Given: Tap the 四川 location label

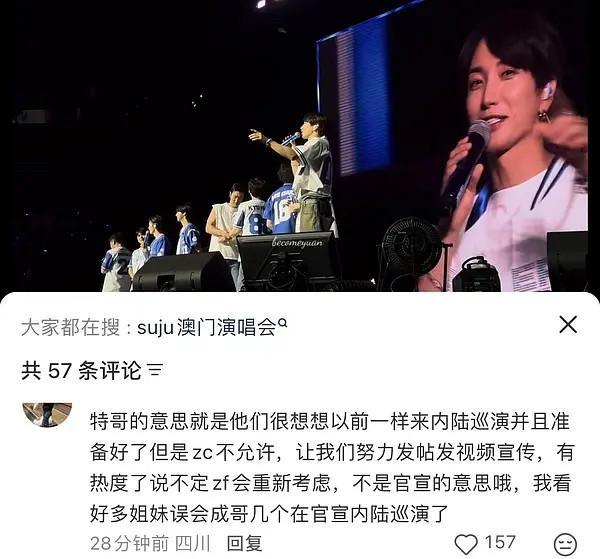Looking at the screenshot, I should [x=193, y=543].
